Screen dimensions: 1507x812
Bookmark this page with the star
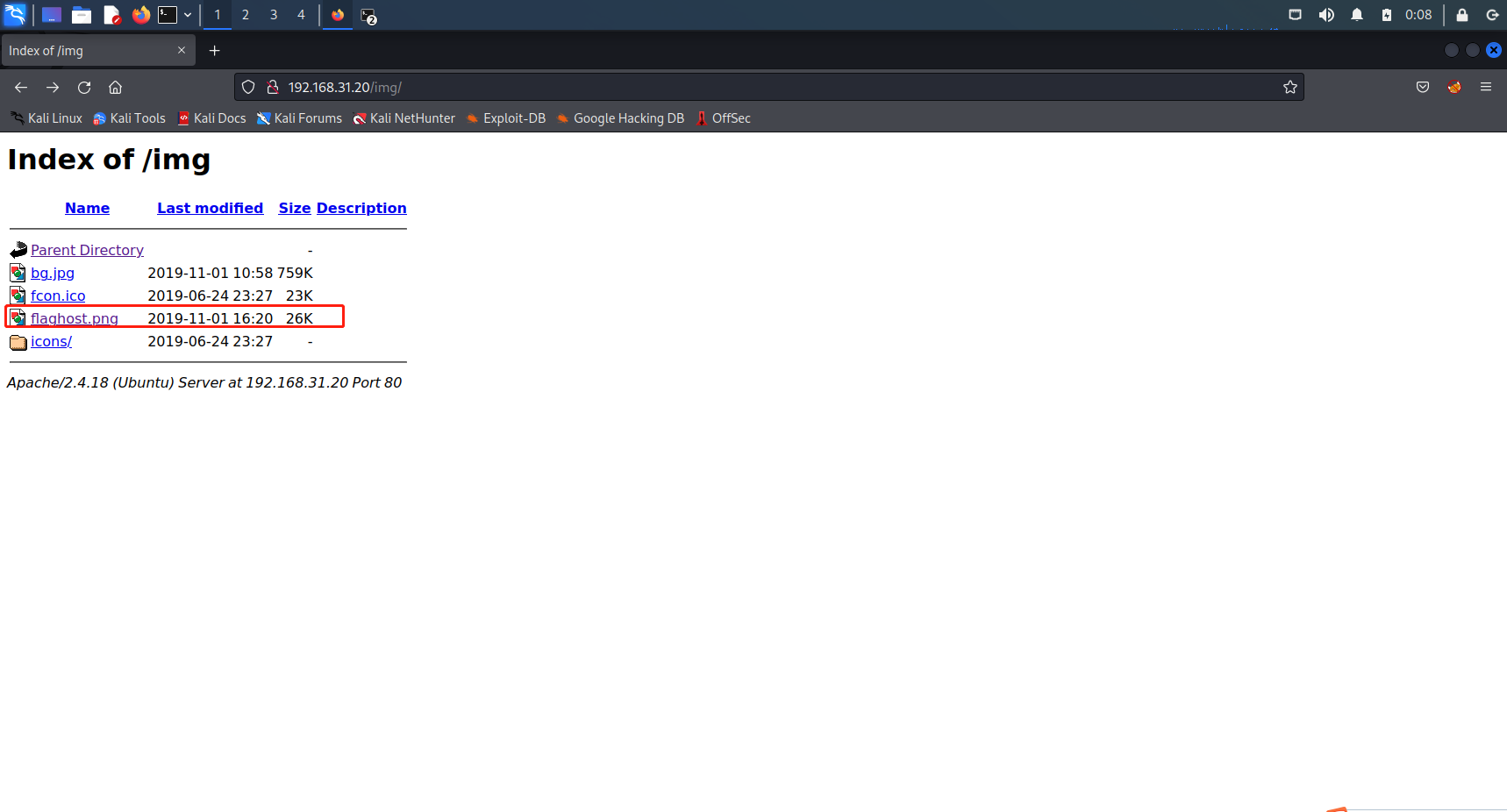click(1290, 87)
